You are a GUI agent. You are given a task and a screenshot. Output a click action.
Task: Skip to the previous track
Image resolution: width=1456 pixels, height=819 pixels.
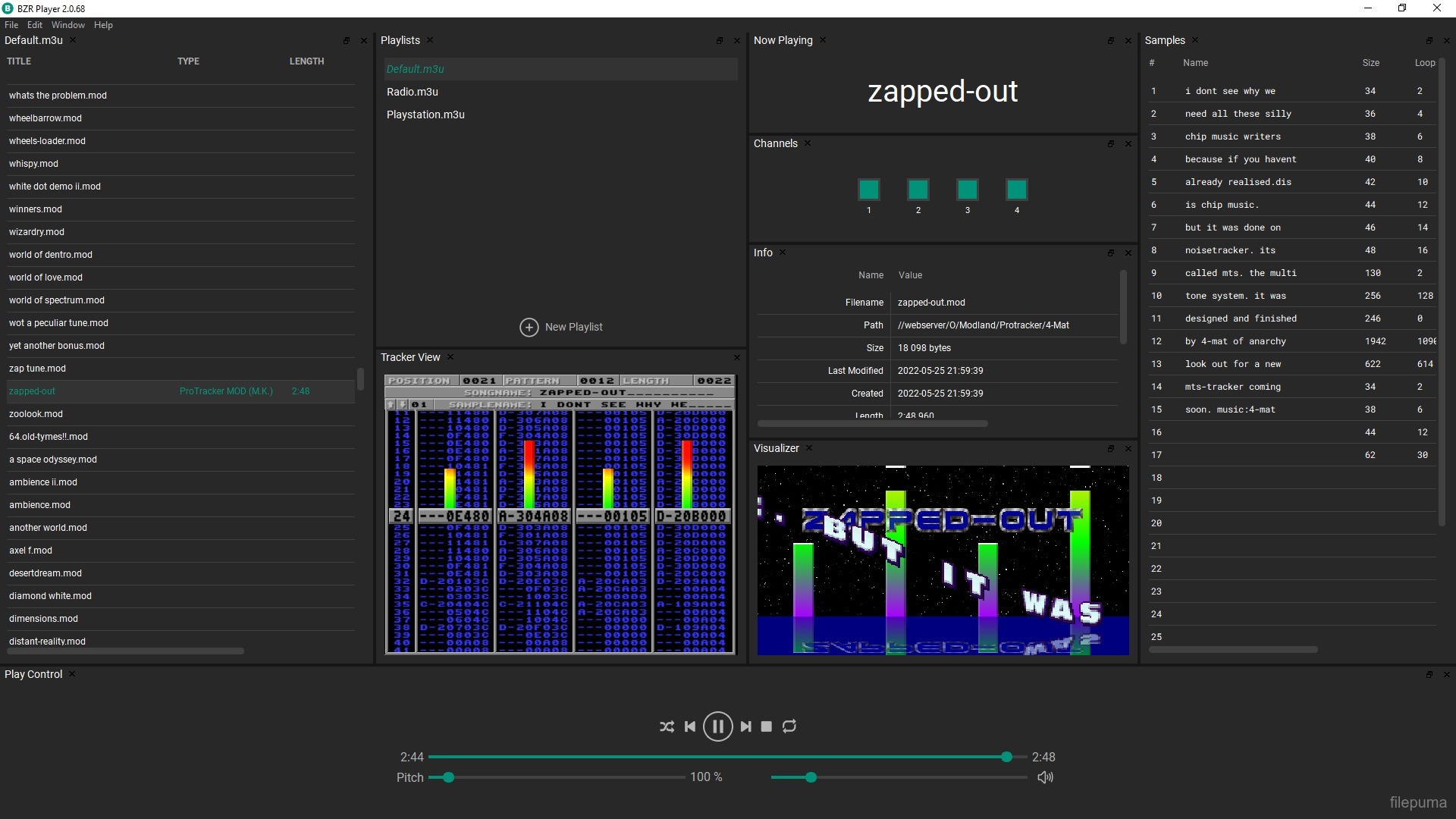(x=690, y=726)
